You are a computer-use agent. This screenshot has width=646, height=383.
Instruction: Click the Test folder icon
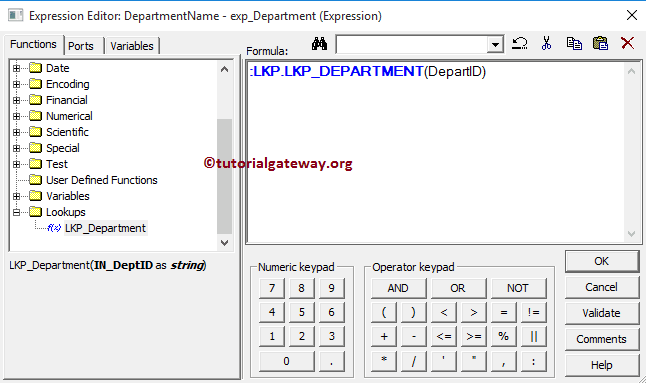click(36, 164)
